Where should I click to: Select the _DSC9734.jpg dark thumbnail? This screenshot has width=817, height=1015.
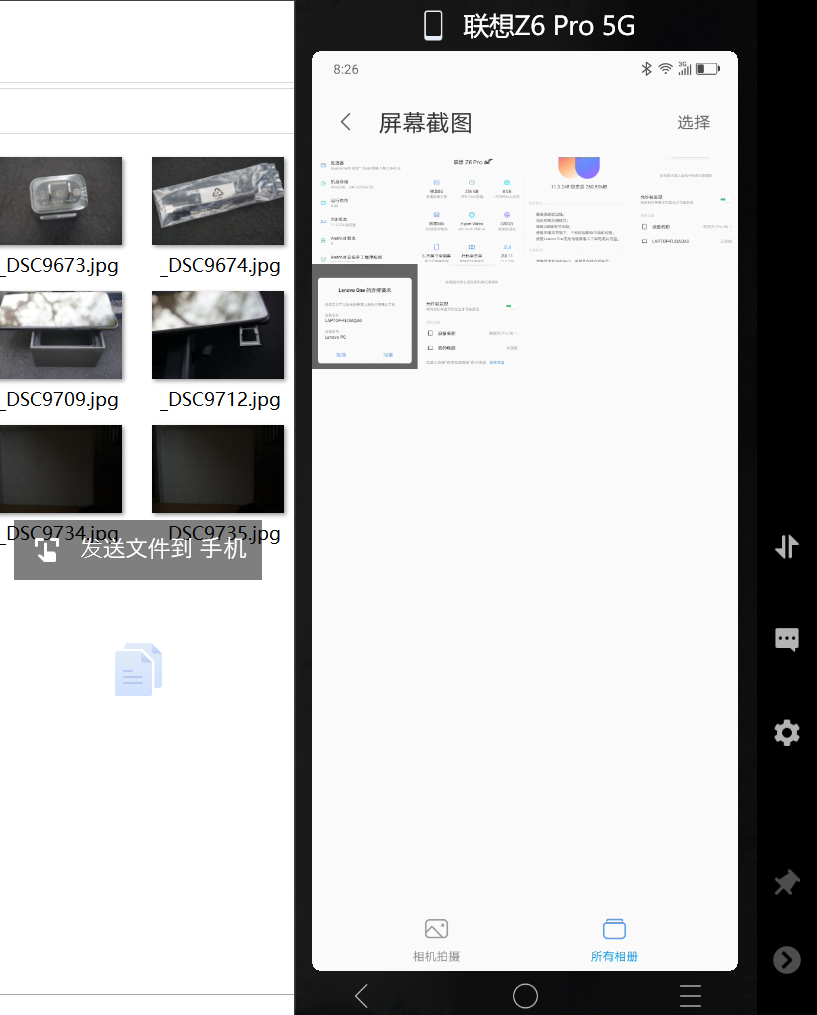click(61, 469)
